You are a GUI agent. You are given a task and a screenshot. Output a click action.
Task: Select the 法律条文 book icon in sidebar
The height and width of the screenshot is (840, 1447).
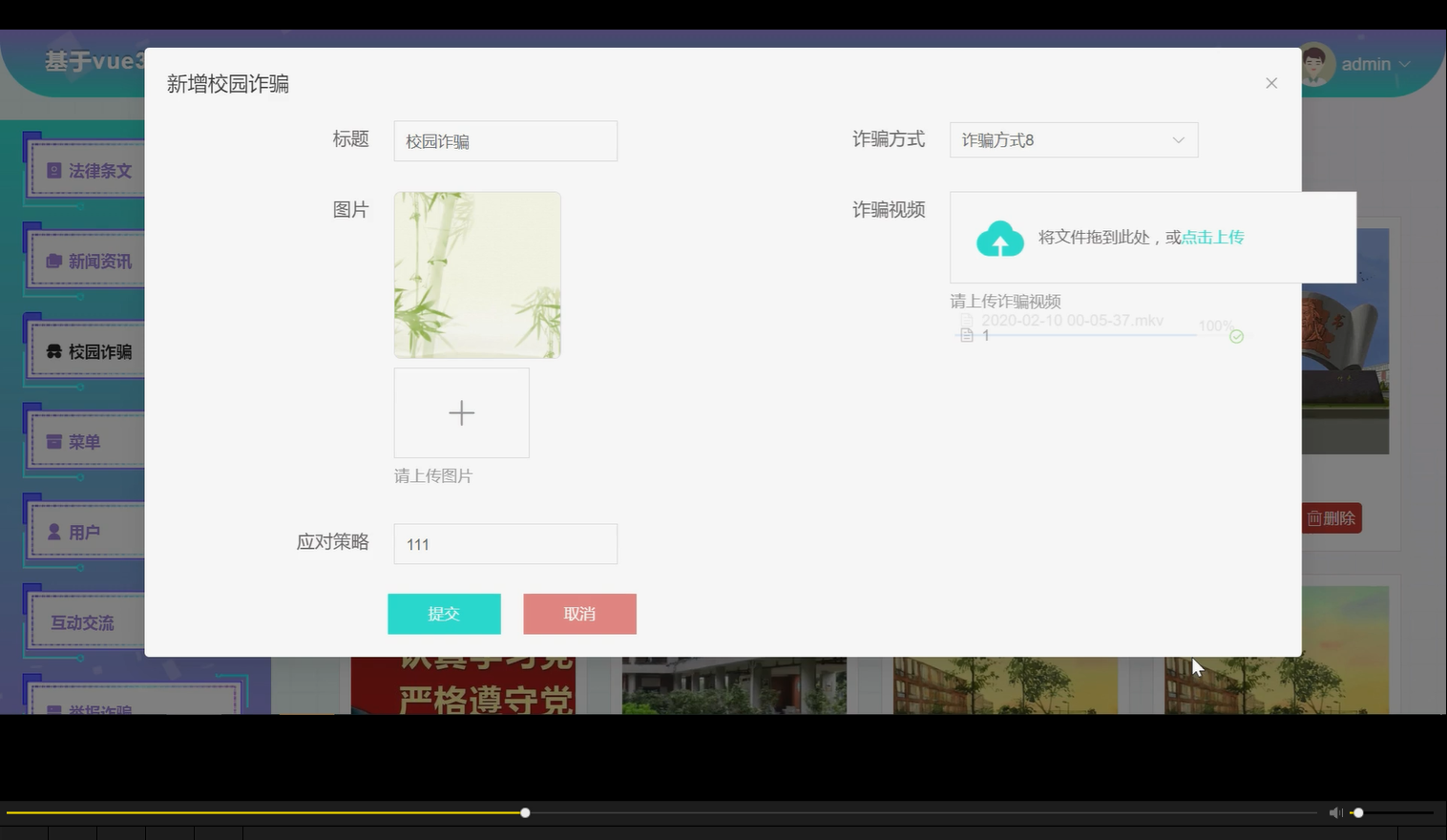click(x=52, y=170)
